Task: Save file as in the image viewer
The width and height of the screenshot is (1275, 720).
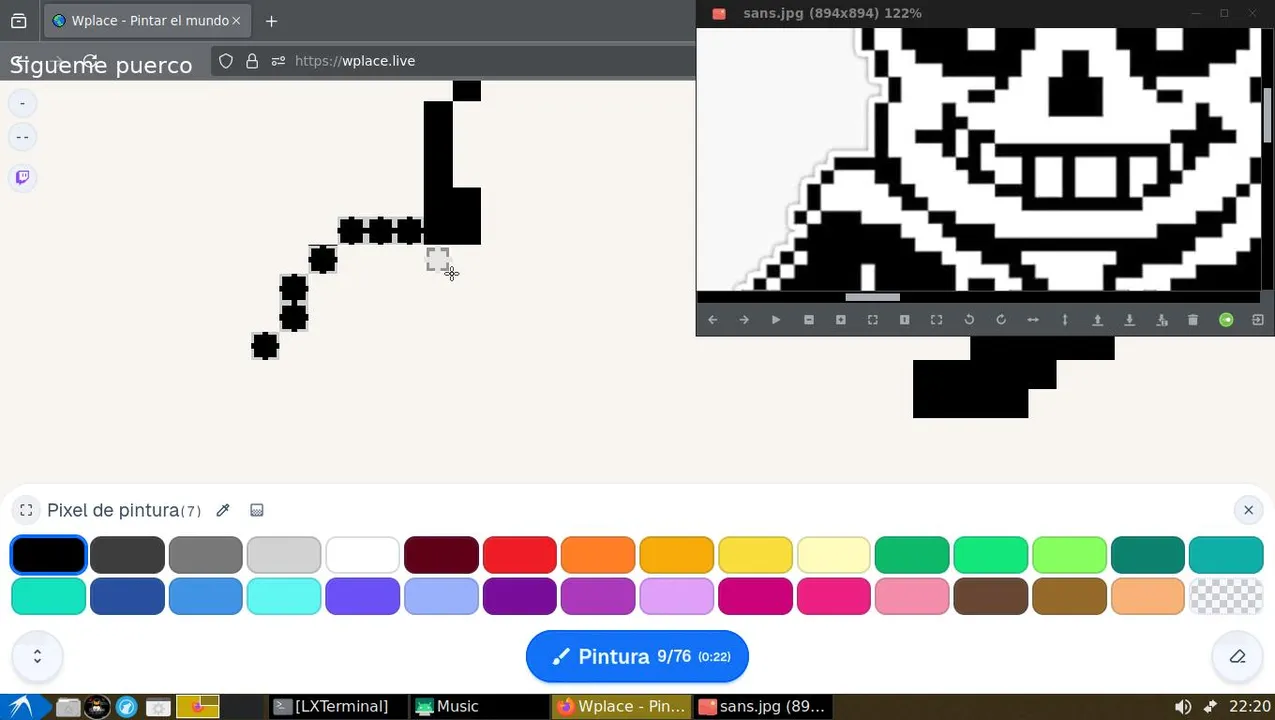Action: pos(1162,320)
